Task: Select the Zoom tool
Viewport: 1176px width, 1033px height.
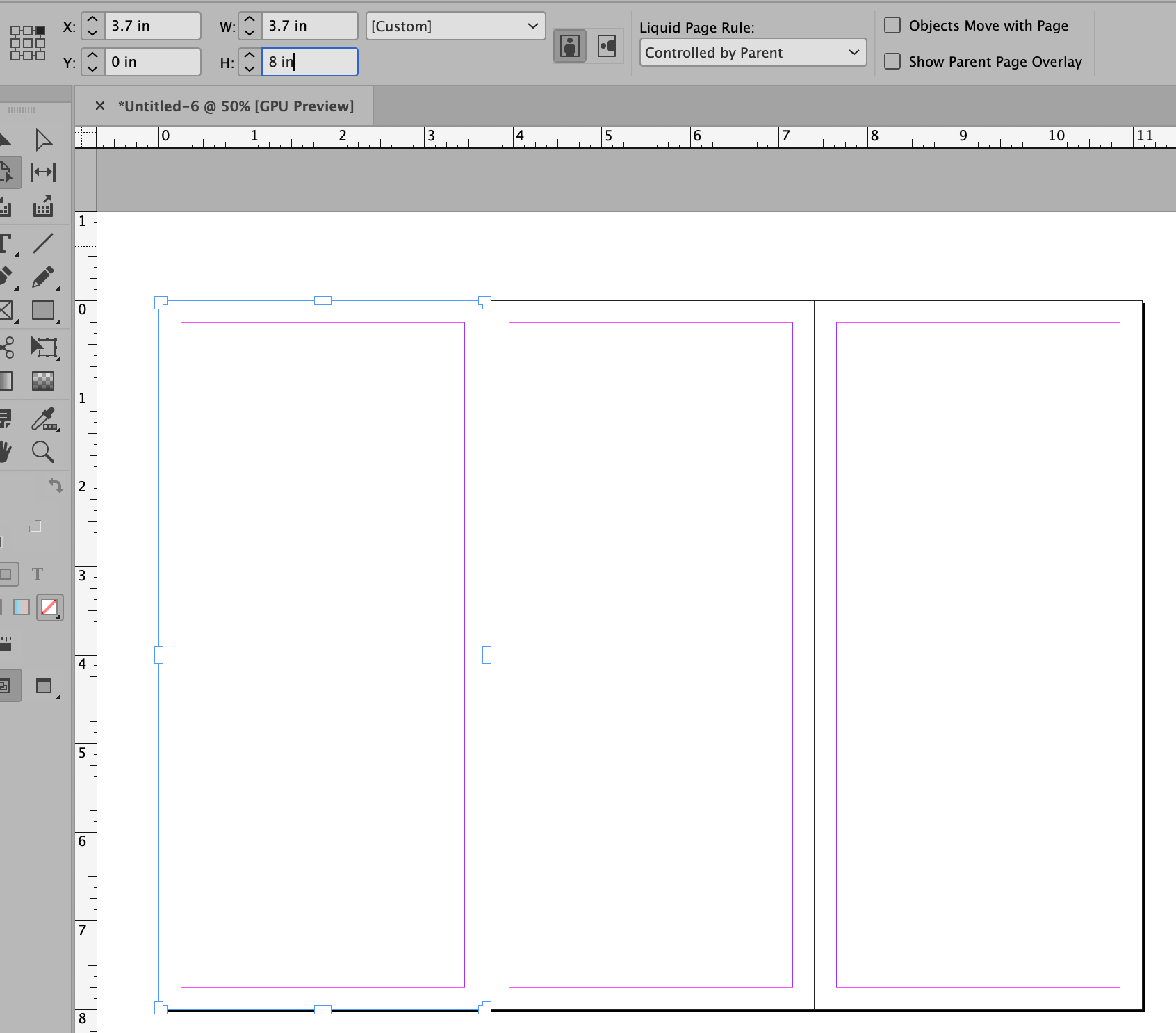Action: pyautogui.click(x=44, y=452)
